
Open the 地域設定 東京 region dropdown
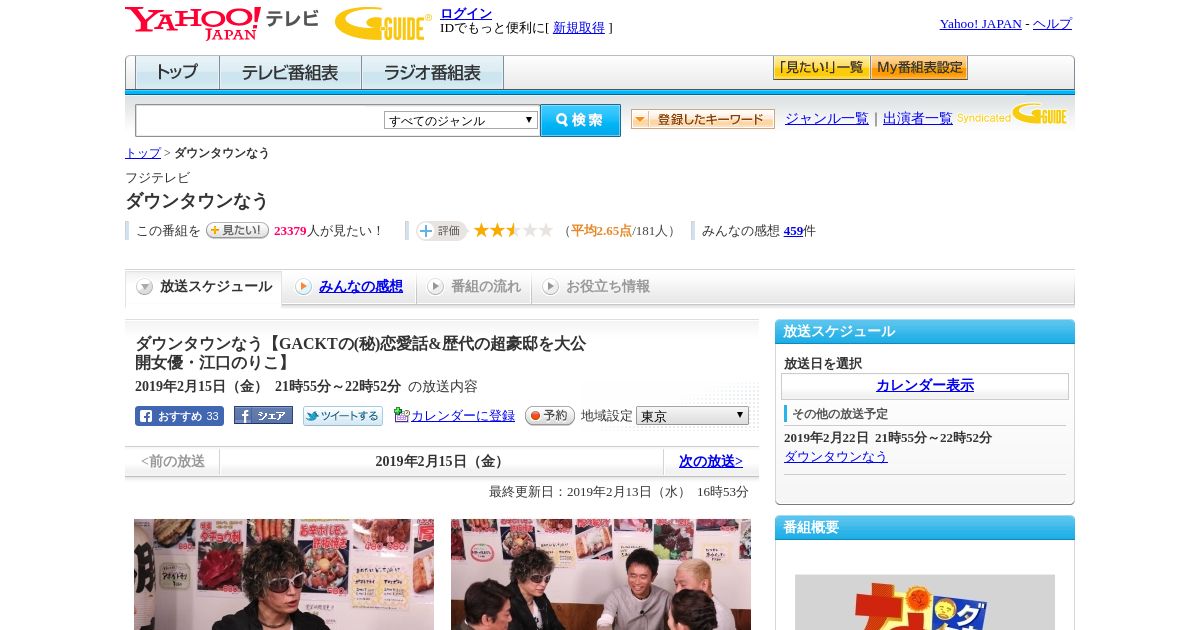coord(692,415)
